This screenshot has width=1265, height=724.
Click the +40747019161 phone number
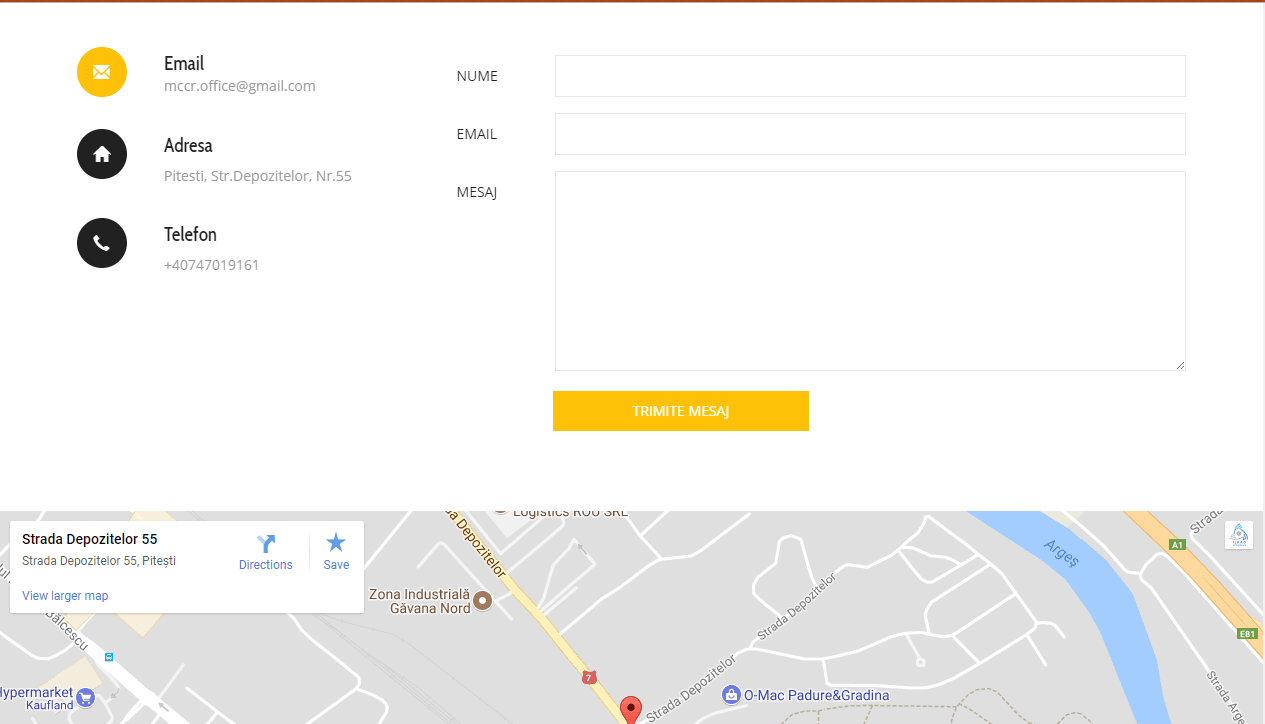tap(212, 265)
